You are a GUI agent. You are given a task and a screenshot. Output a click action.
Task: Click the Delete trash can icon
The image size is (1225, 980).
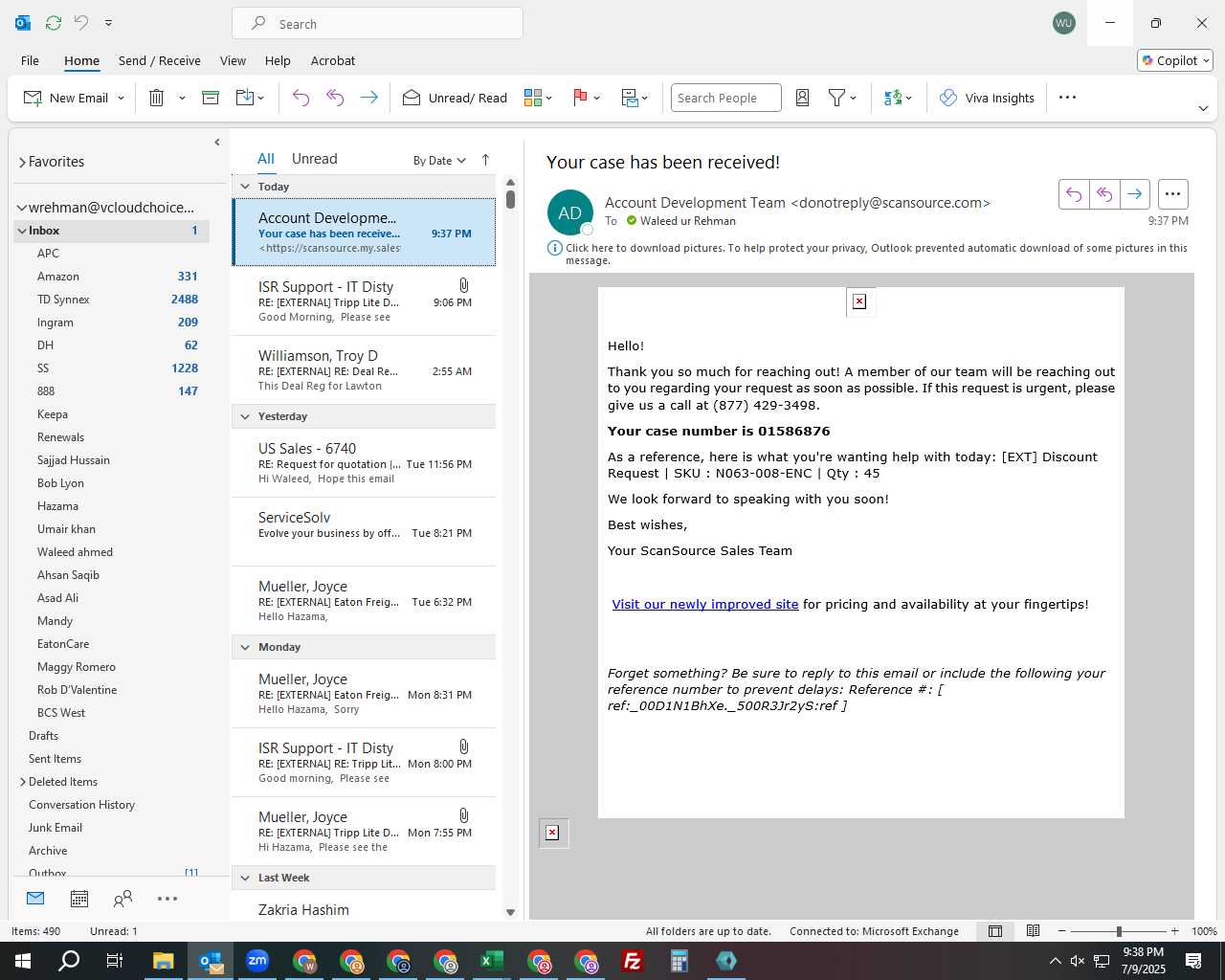tap(157, 98)
